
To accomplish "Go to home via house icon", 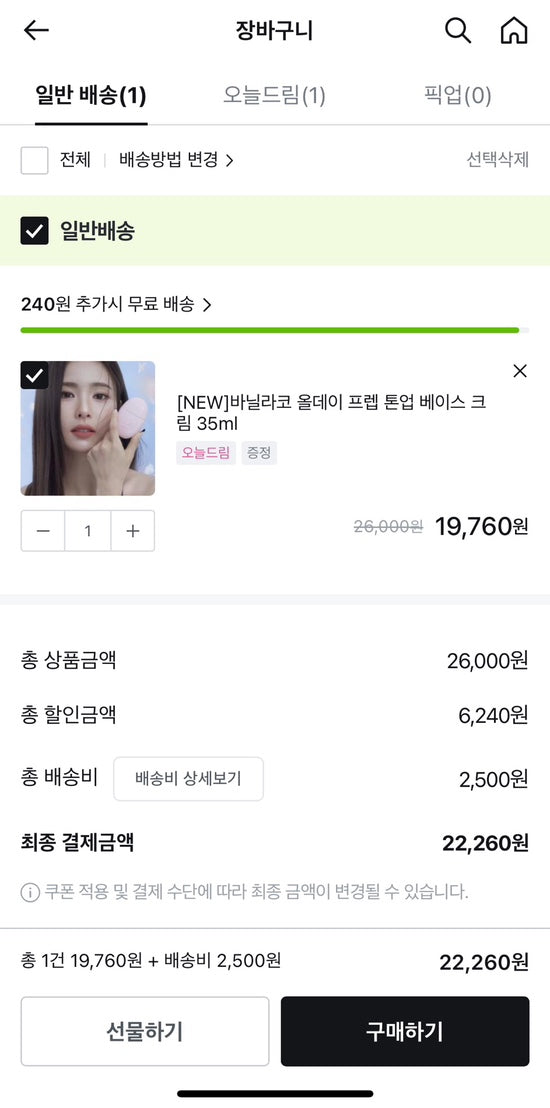I will point(514,30).
